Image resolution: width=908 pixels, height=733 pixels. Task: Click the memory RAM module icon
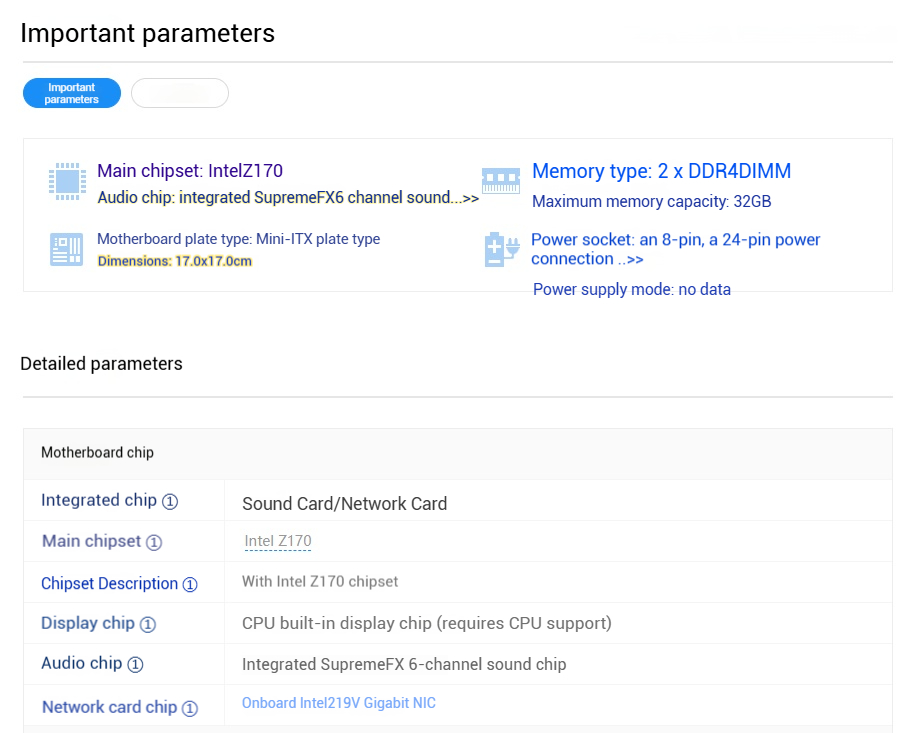[500, 180]
